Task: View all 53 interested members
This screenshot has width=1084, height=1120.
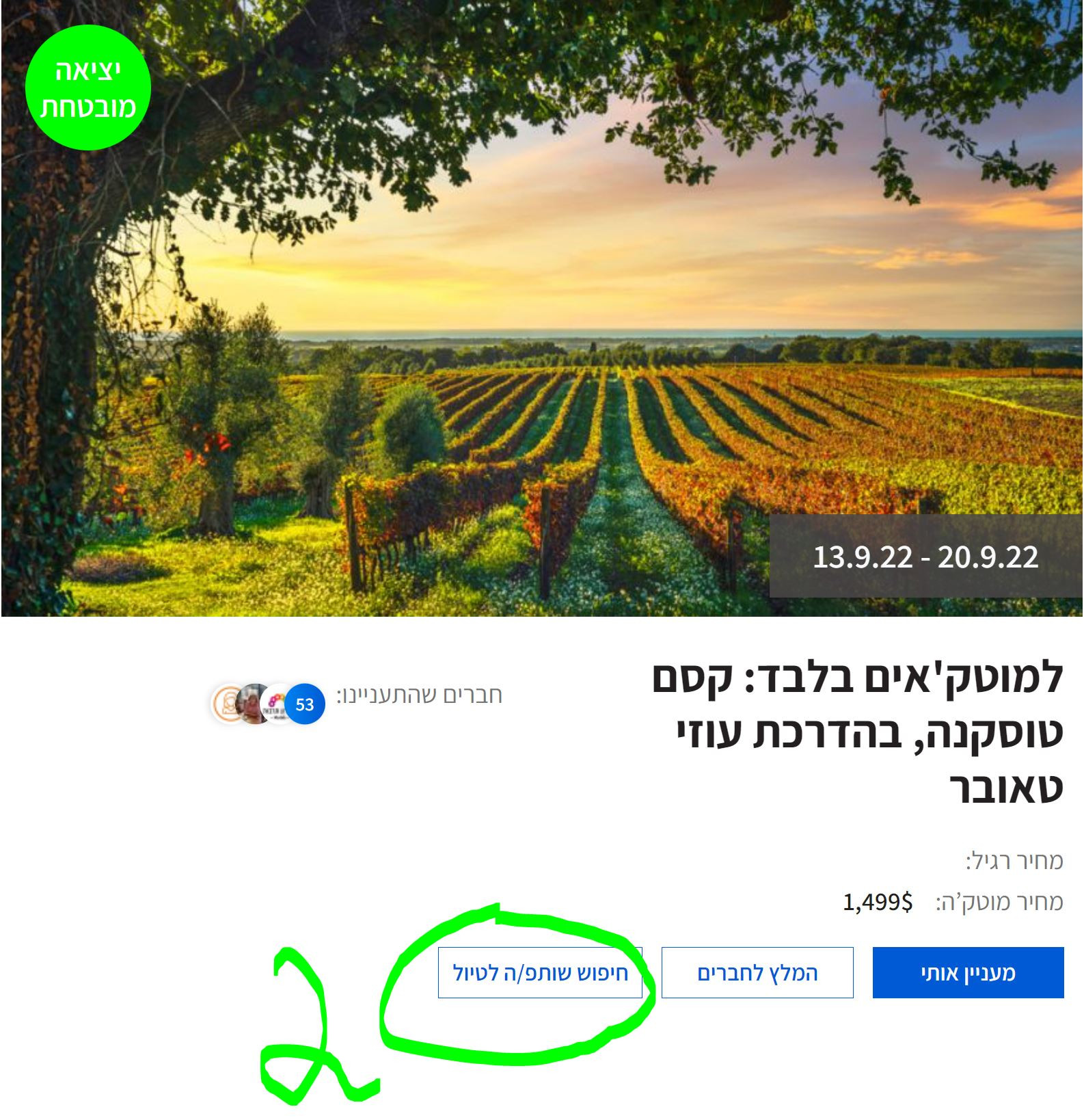Action: click(x=305, y=704)
